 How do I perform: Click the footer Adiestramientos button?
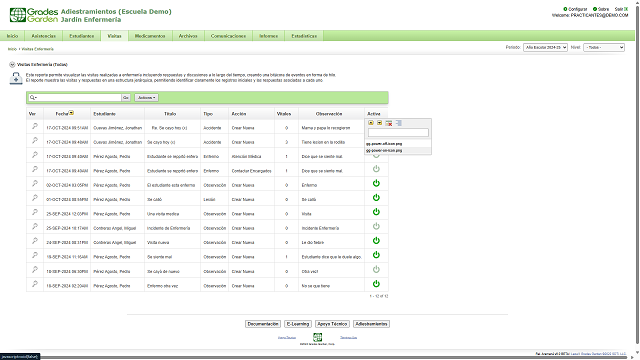(371, 324)
